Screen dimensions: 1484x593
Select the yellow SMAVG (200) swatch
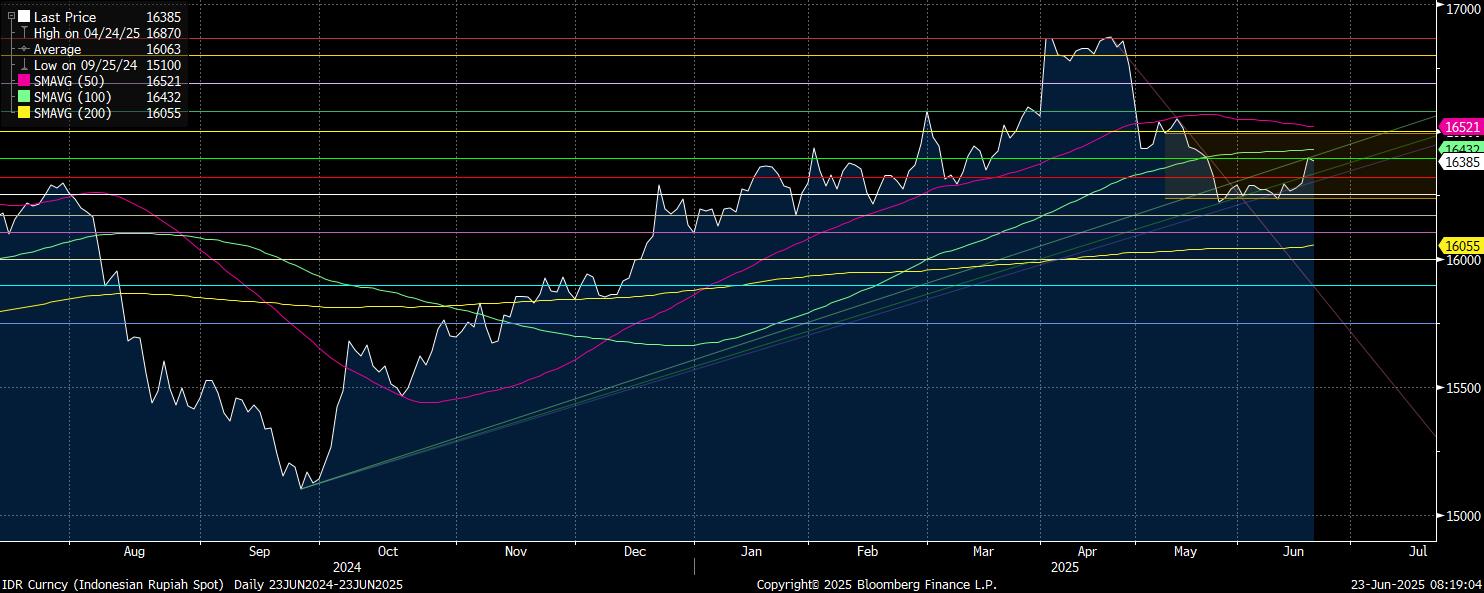click(x=24, y=113)
